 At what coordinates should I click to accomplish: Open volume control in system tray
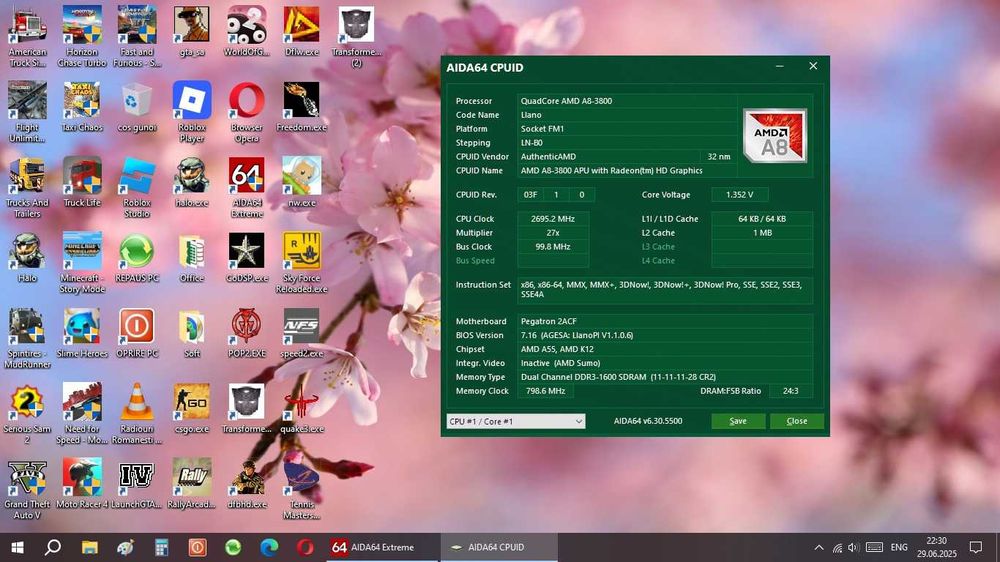tap(853, 547)
